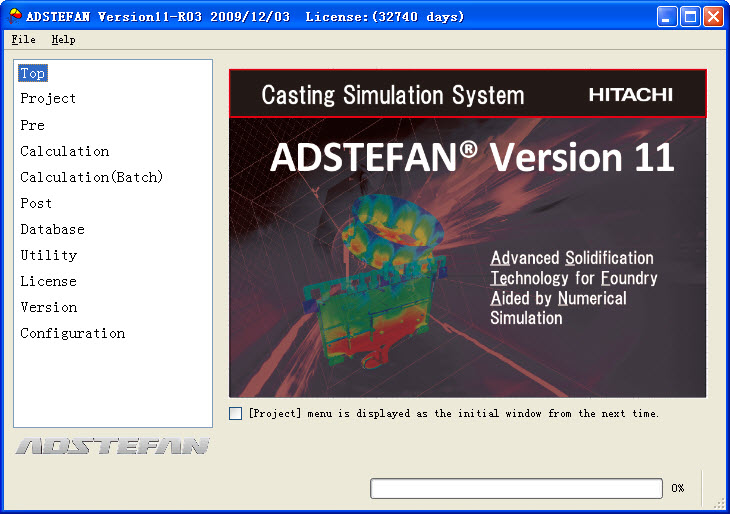Open Calculation(Batch) in the side list

[92, 177]
